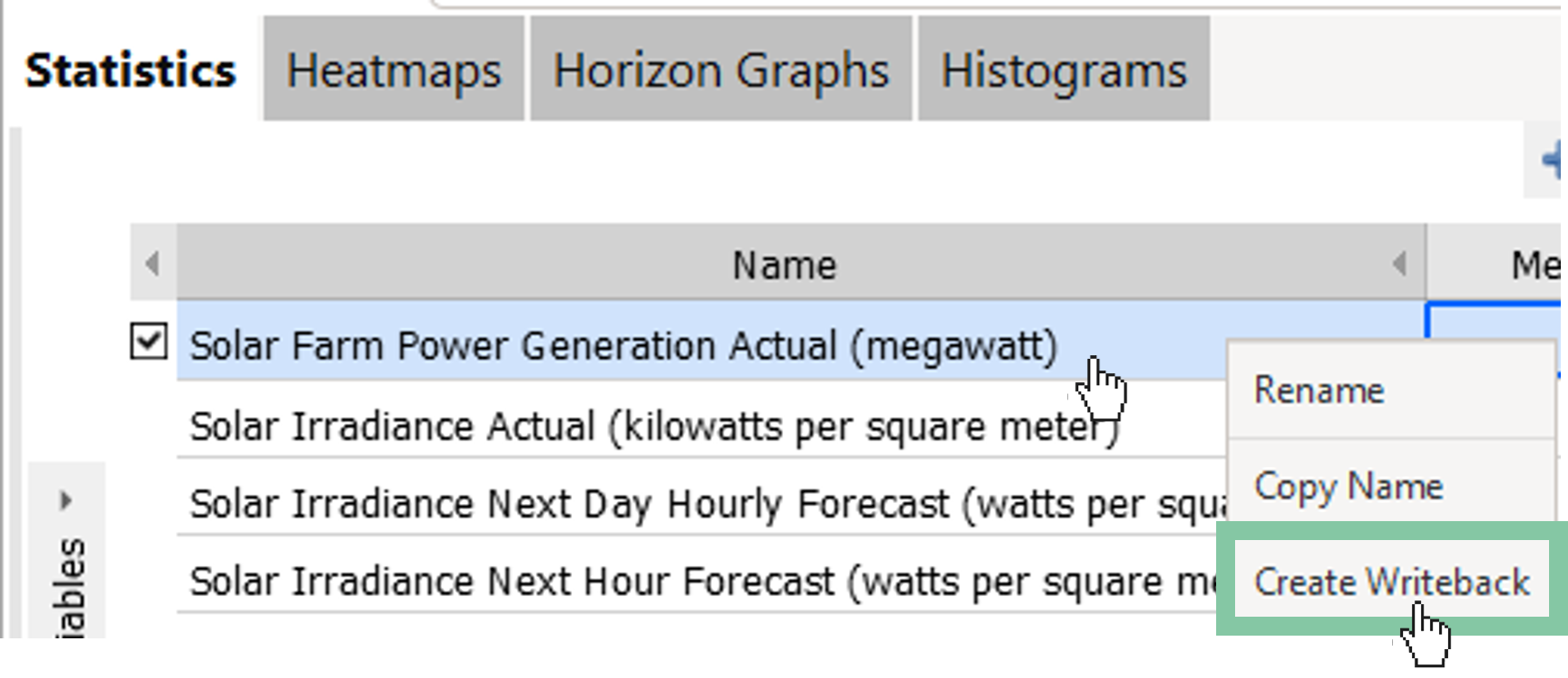Open the Heatmaps tab
The image size is (1568, 678).
[x=393, y=70]
